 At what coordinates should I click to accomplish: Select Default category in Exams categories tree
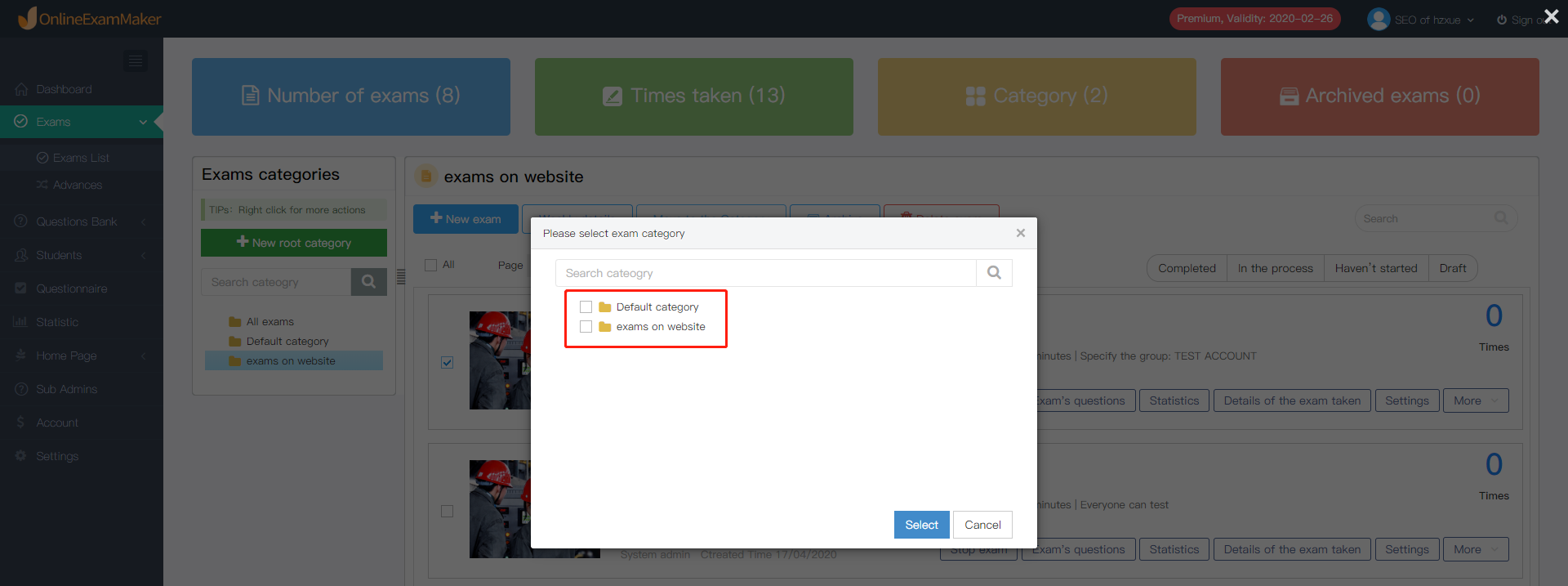287,342
